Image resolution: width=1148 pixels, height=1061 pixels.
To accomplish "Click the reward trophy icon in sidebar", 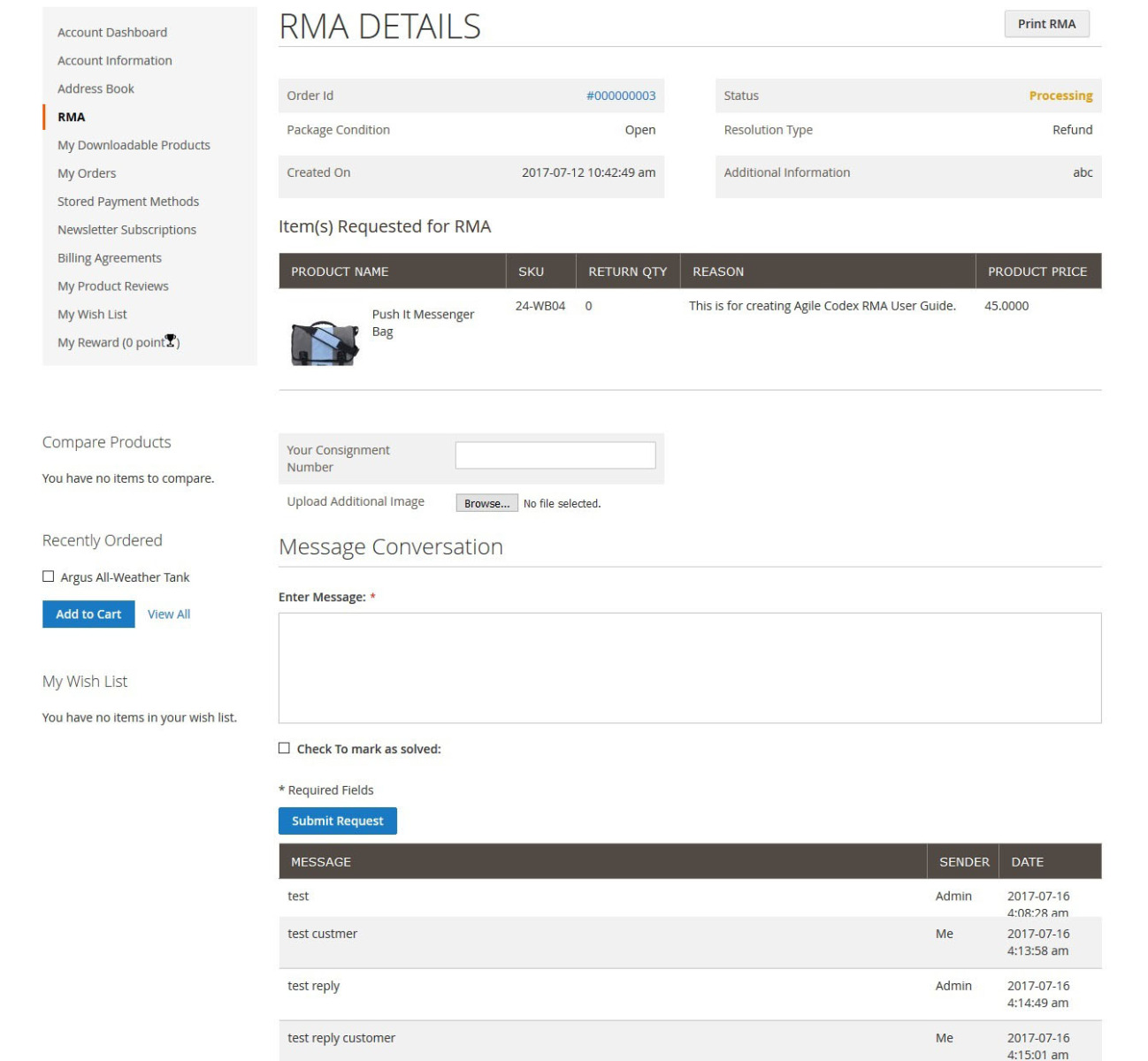I will click(171, 340).
